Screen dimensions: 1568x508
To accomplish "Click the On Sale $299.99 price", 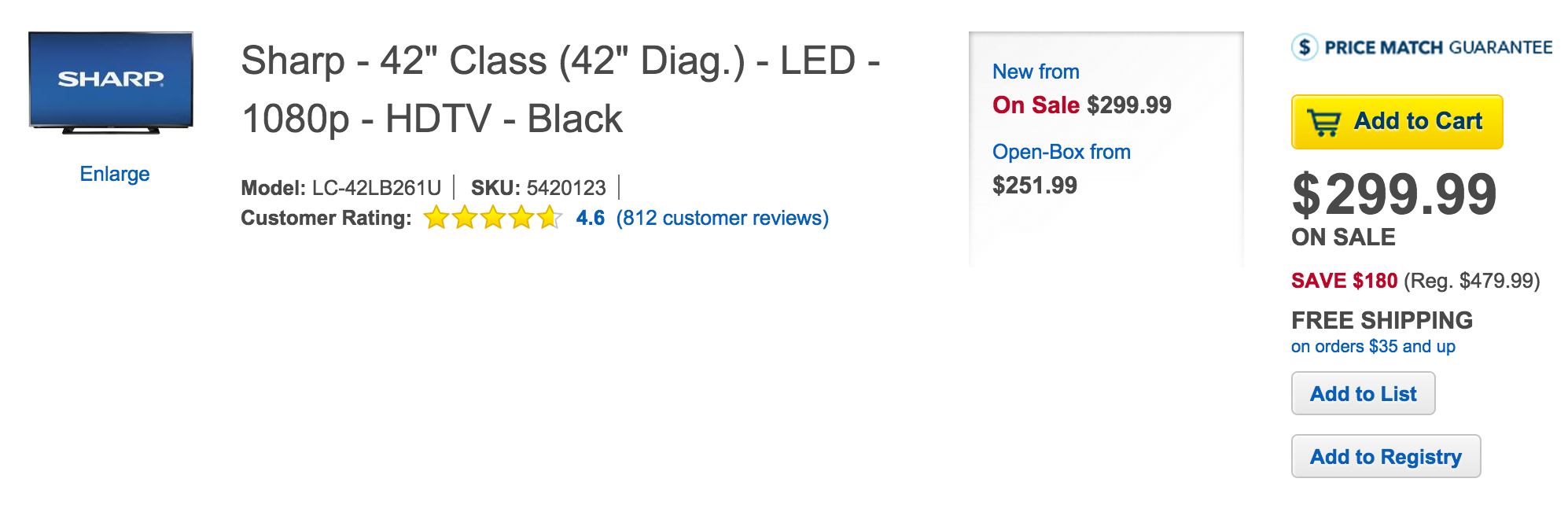I will click(x=1081, y=105).
